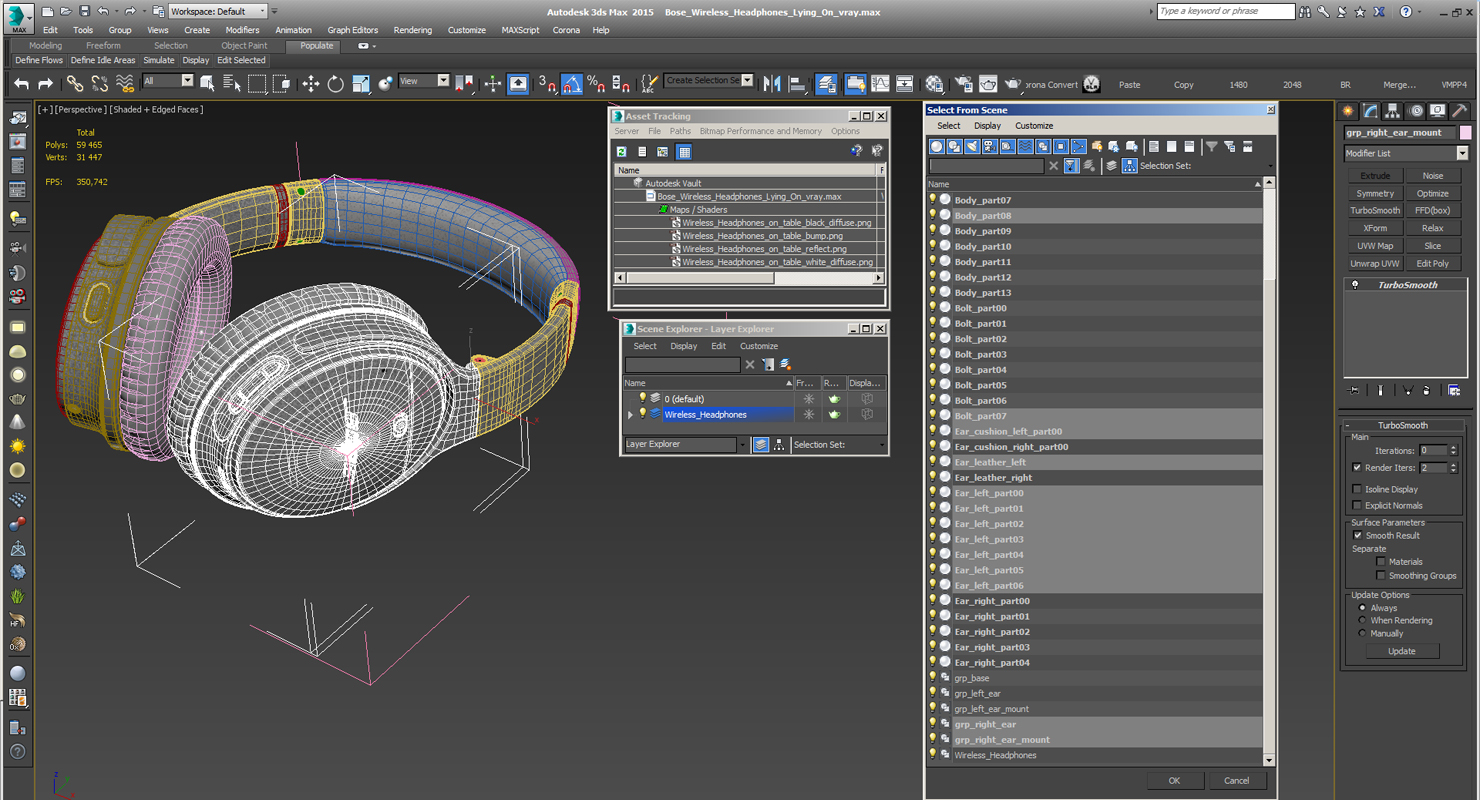Screen dimensions: 1480x800
Task: Enable Isoline Display checkbox
Action: (1357, 489)
